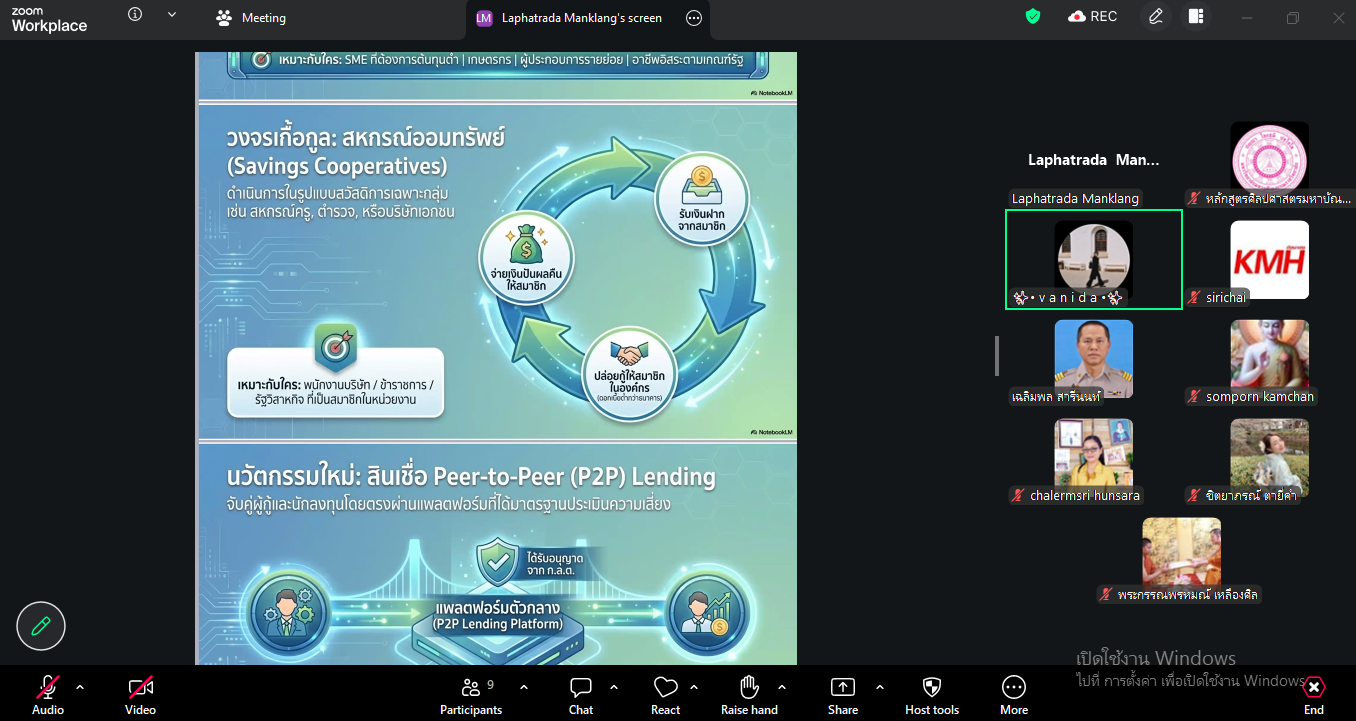The height and width of the screenshot is (721, 1356).
Task: Start the video camera
Action: 139,693
